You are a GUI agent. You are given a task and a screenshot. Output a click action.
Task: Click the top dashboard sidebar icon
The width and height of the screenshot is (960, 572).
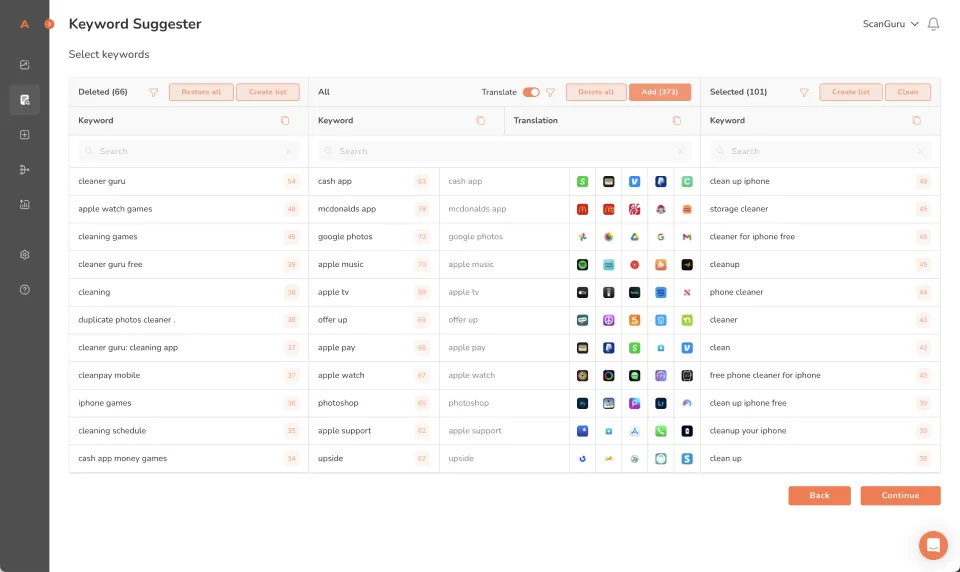pyautogui.click(x=24, y=64)
